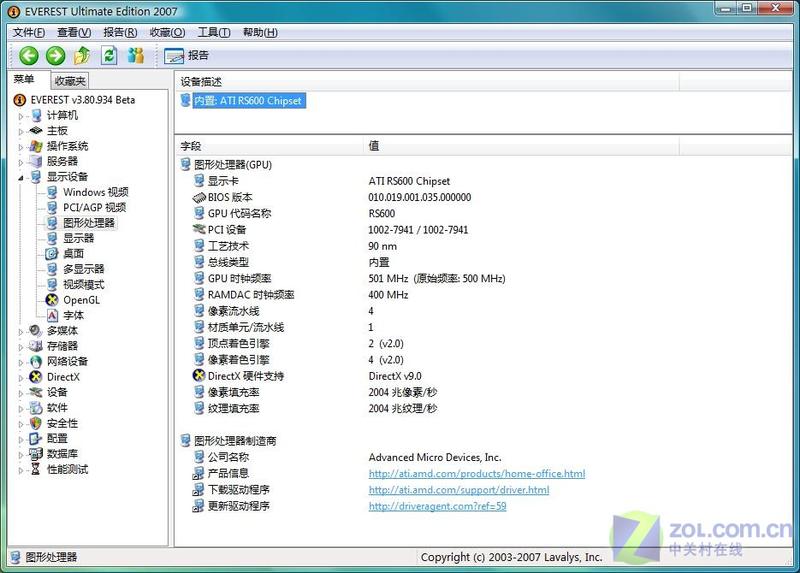Open the 报告(R) menu

pyautogui.click(x=120, y=32)
